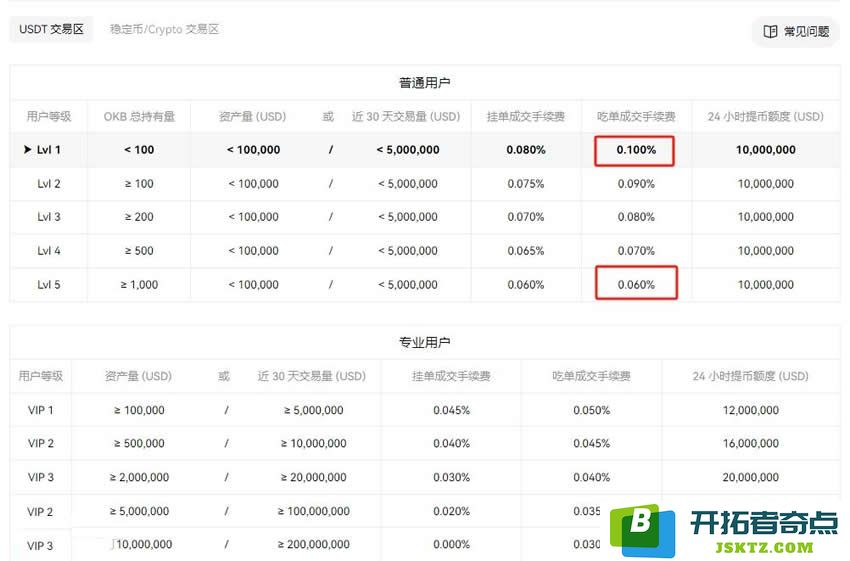
Task: Click 用户等级 header in 普通用户 table
Action: coord(49,117)
